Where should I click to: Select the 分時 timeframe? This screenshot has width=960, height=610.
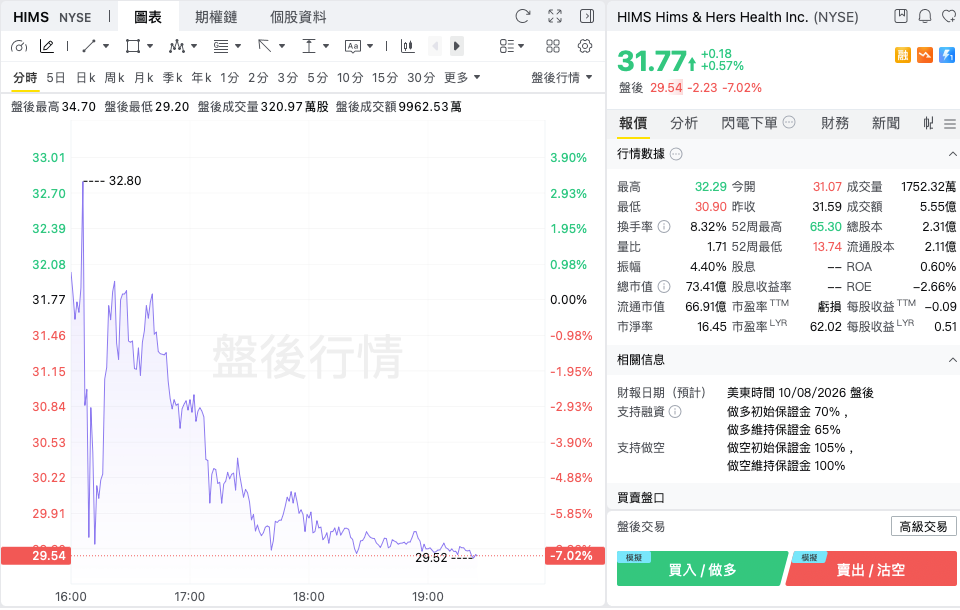click(x=25, y=77)
